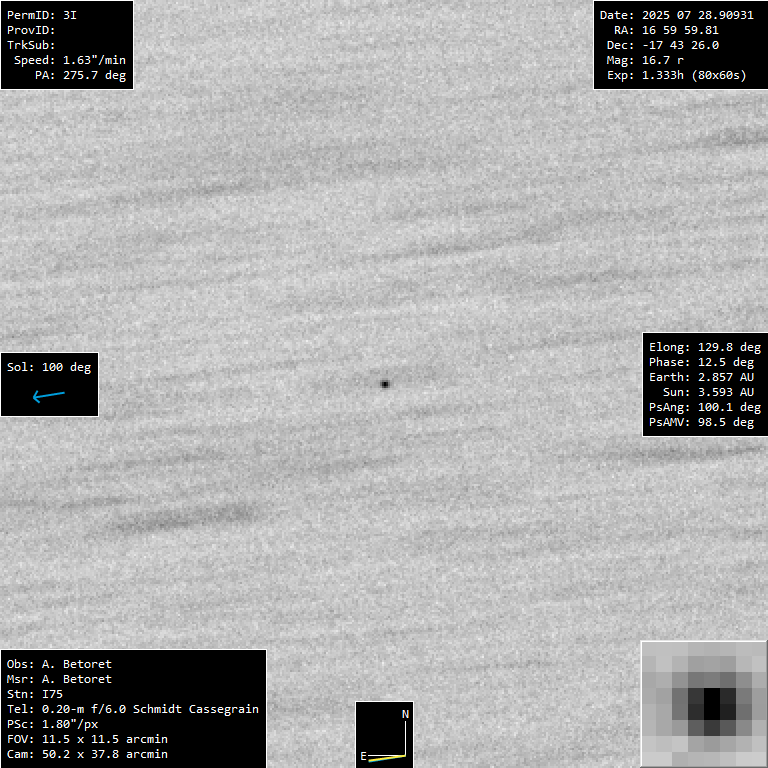Image resolution: width=768 pixels, height=768 pixels.
Task: Click the 'PsAMV: 98.5 deg' line
Action: click(701, 422)
